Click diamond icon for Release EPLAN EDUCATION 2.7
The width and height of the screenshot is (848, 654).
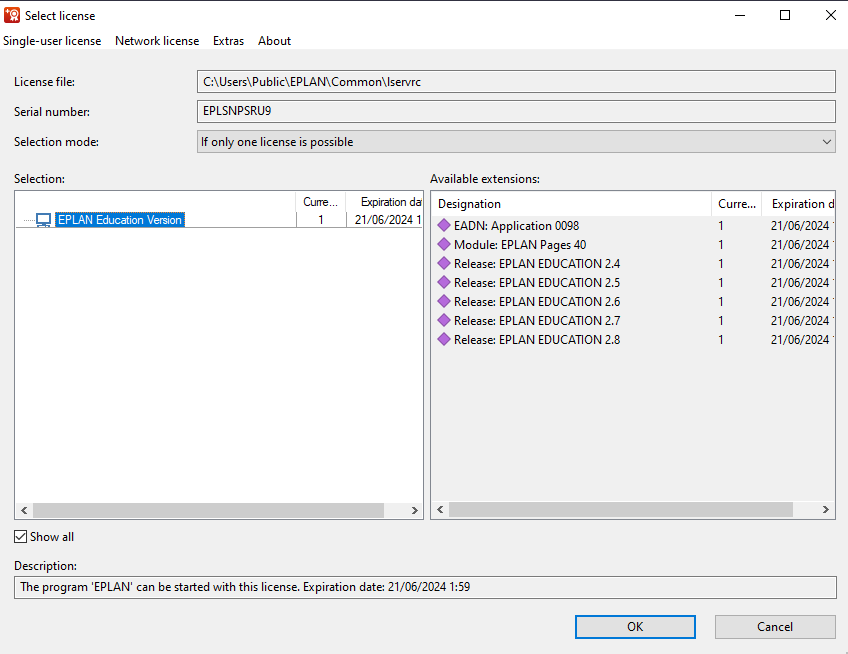coord(444,320)
